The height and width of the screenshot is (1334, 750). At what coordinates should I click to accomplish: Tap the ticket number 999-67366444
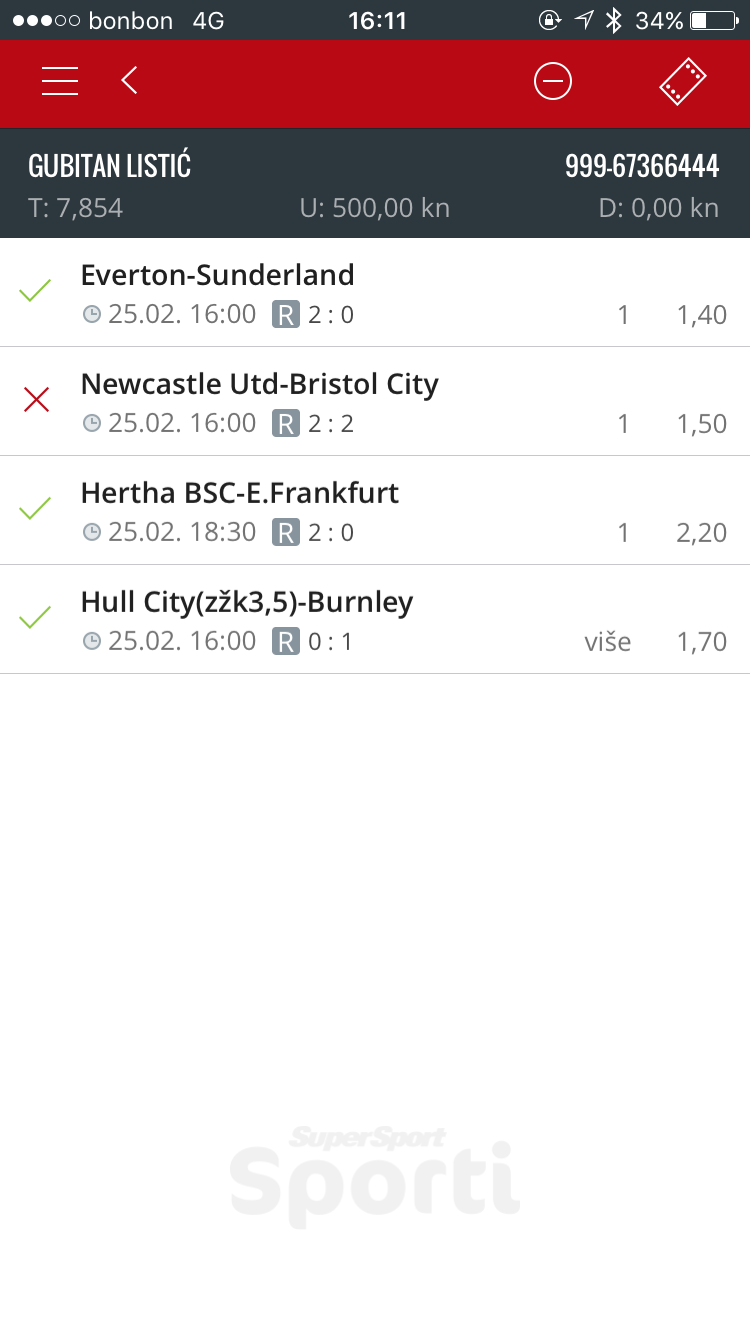[x=642, y=166]
